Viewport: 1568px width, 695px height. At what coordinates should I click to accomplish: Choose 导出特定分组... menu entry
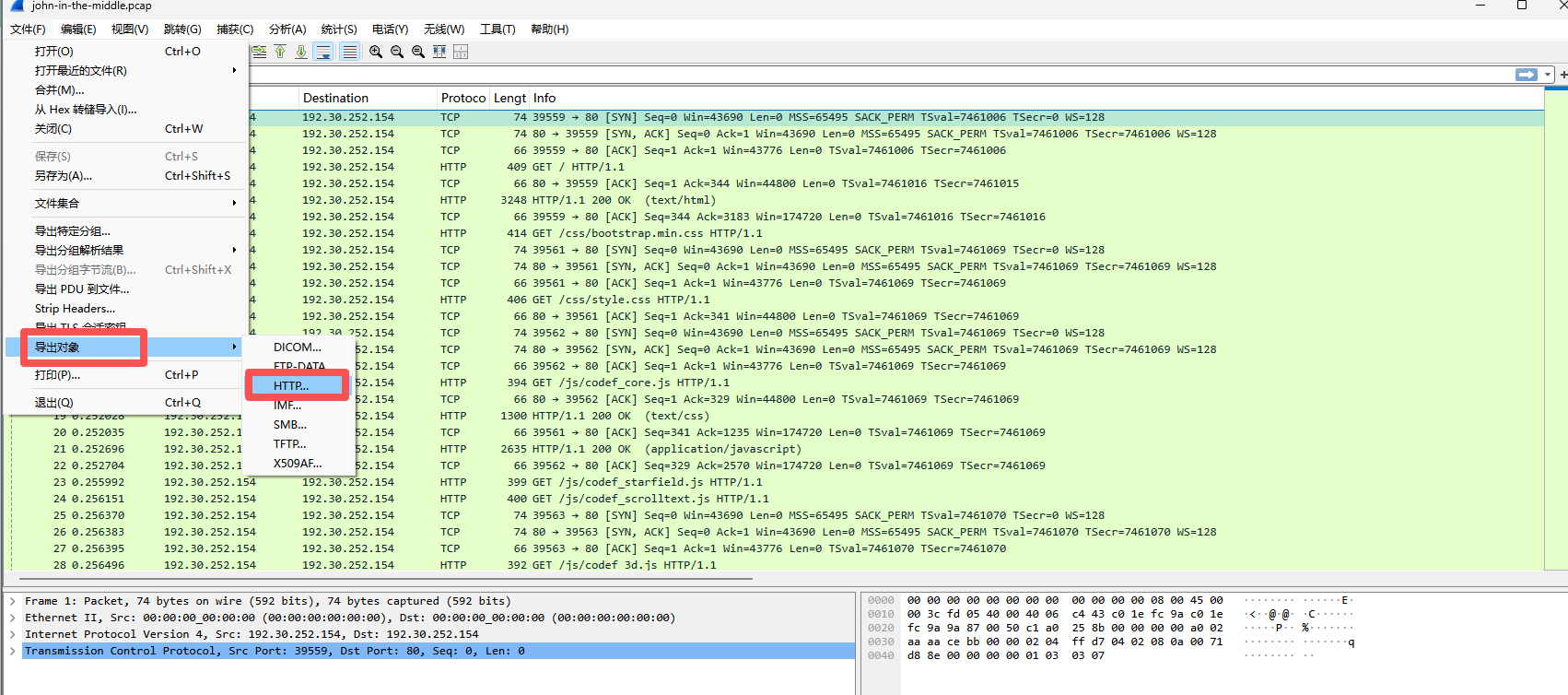pyautogui.click(x=125, y=231)
